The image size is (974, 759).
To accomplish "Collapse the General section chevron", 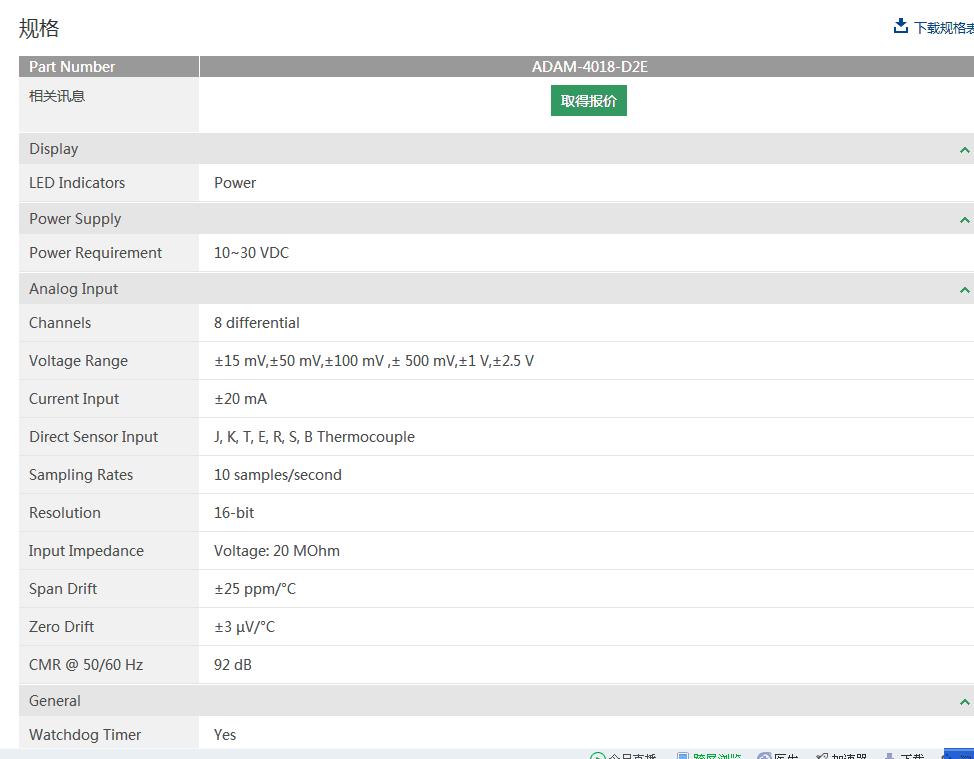I will 964,702.
